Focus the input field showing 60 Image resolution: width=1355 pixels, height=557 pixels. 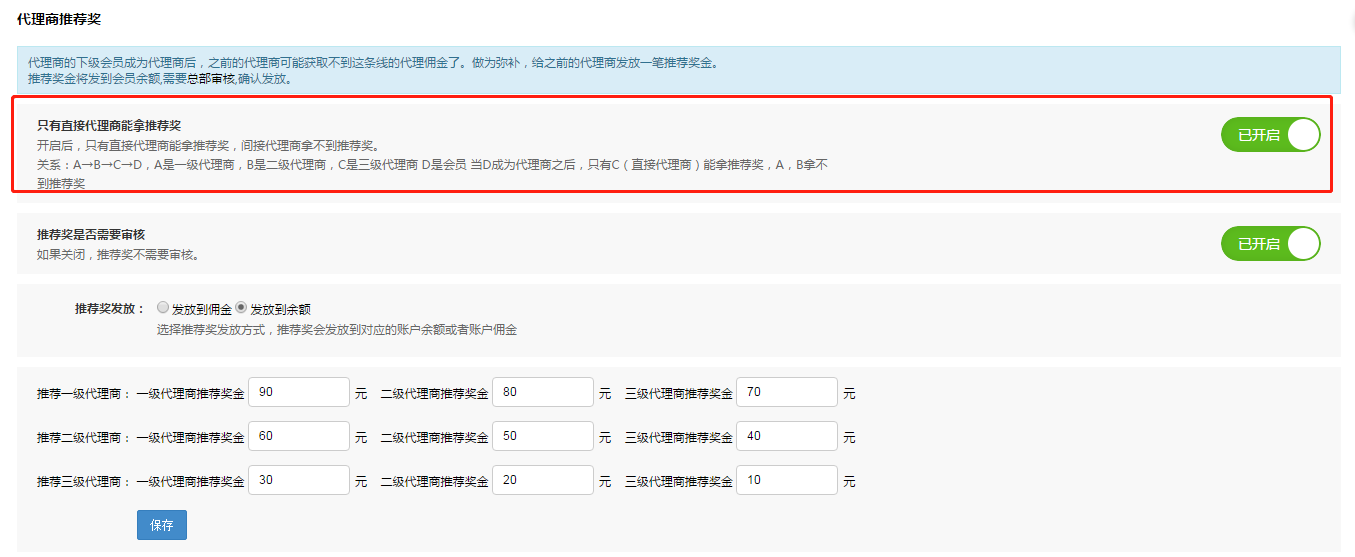(299, 437)
